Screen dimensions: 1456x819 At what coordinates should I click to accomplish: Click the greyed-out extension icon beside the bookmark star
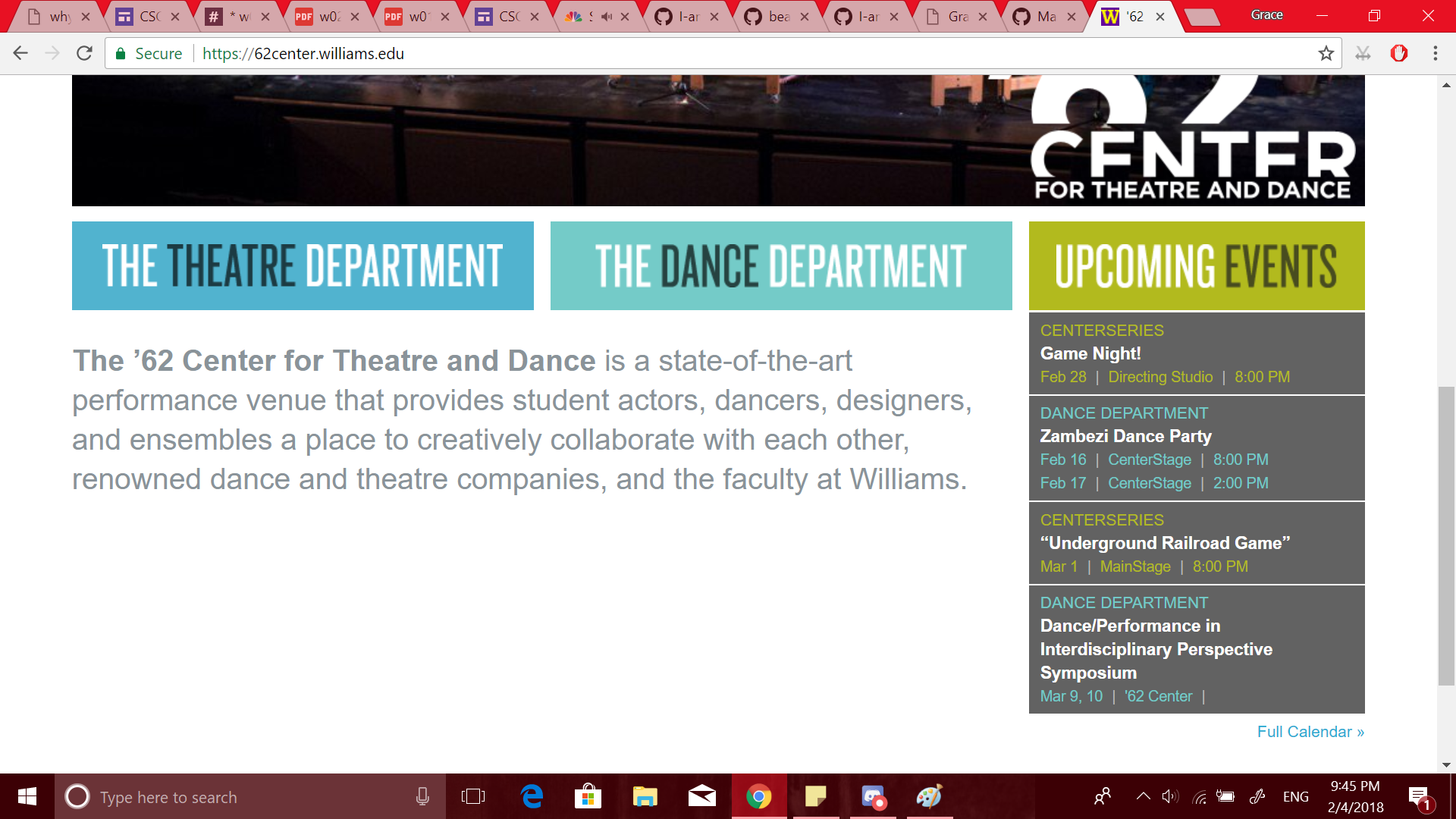coord(1363,53)
